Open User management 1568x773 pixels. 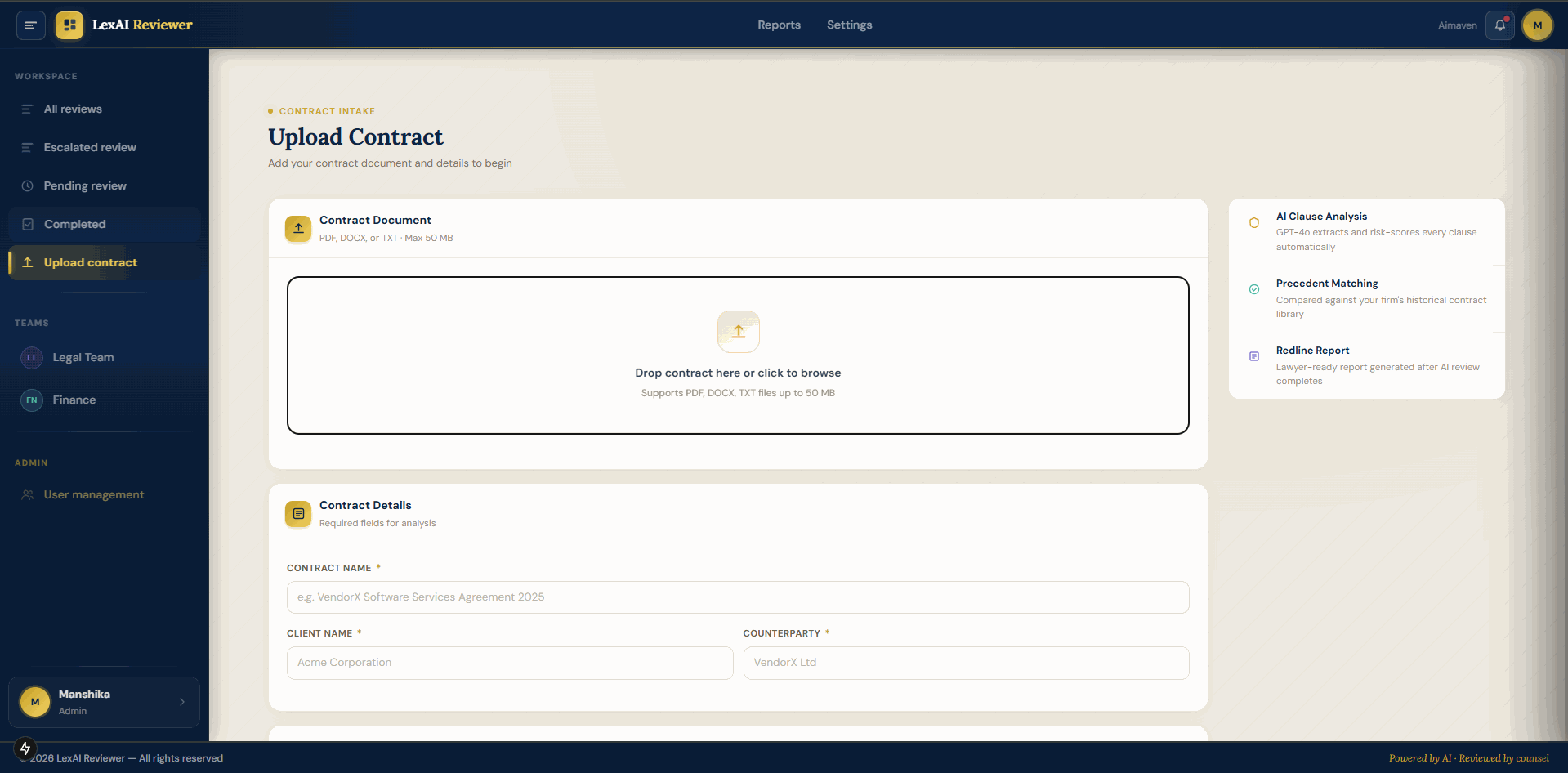(105, 495)
